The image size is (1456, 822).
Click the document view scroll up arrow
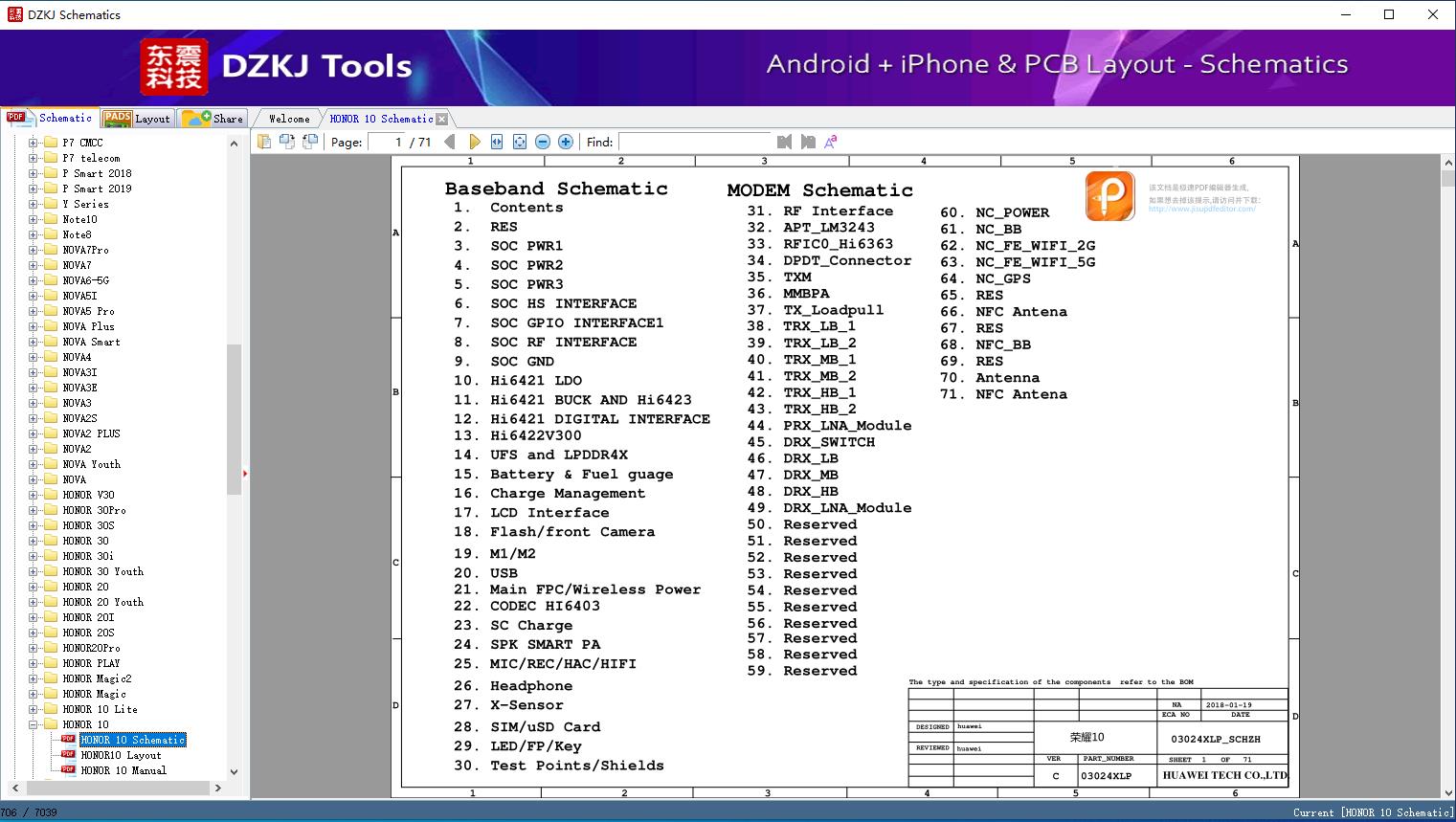(x=1448, y=164)
